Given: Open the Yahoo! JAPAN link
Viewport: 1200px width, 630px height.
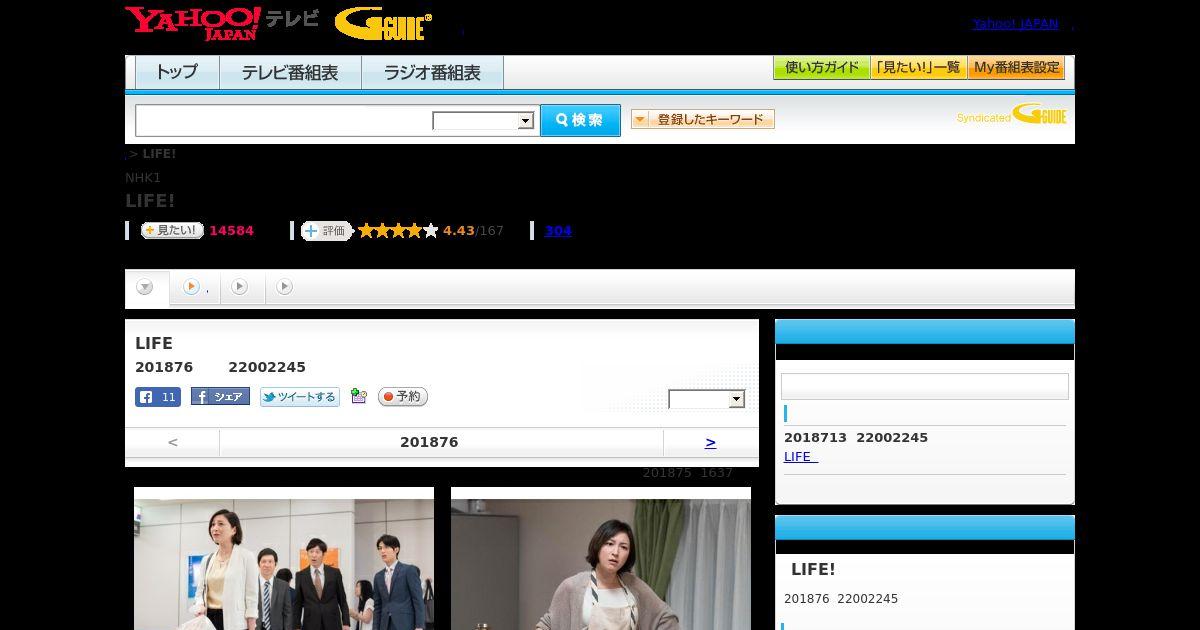Looking at the screenshot, I should coord(1015,24).
